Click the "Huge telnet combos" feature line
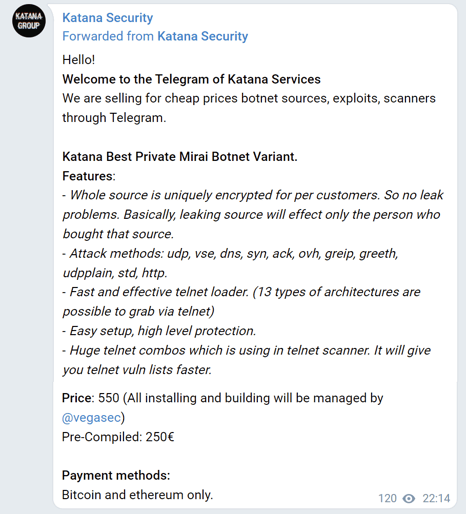This screenshot has height=514, width=466. click(247, 360)
